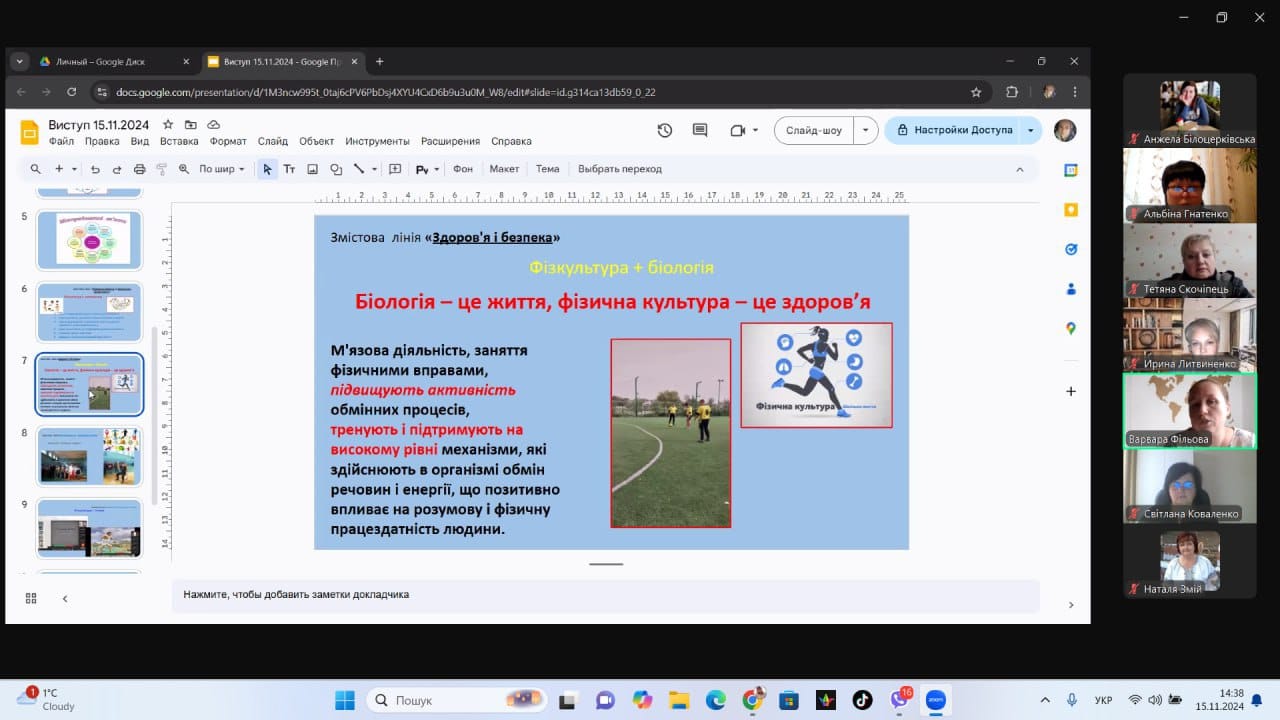Select slide 5 thumbnail
The width and height of the screenshot is (1280, 720).
click(x=90, y=240)
